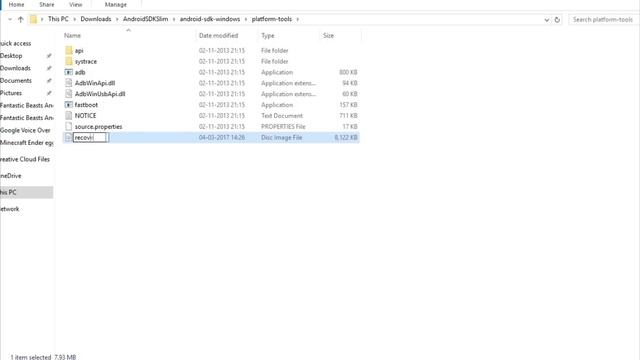
Task: Open Minecraft Ender egg folder
Action: coord(27,142)
